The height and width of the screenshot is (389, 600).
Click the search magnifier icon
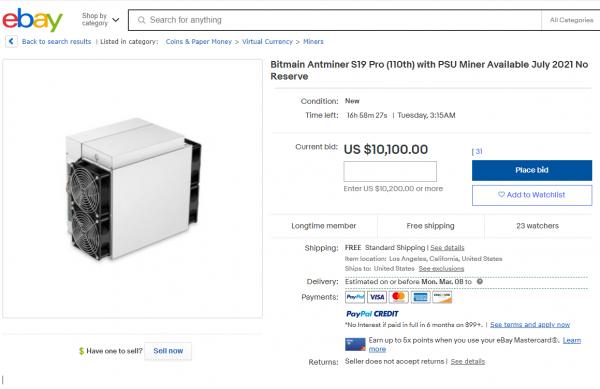142,20
